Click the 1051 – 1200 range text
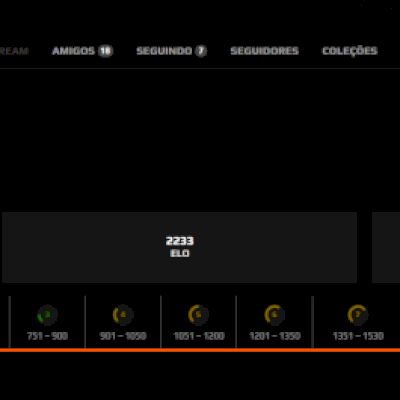400x400 pixels. (199, 336)
